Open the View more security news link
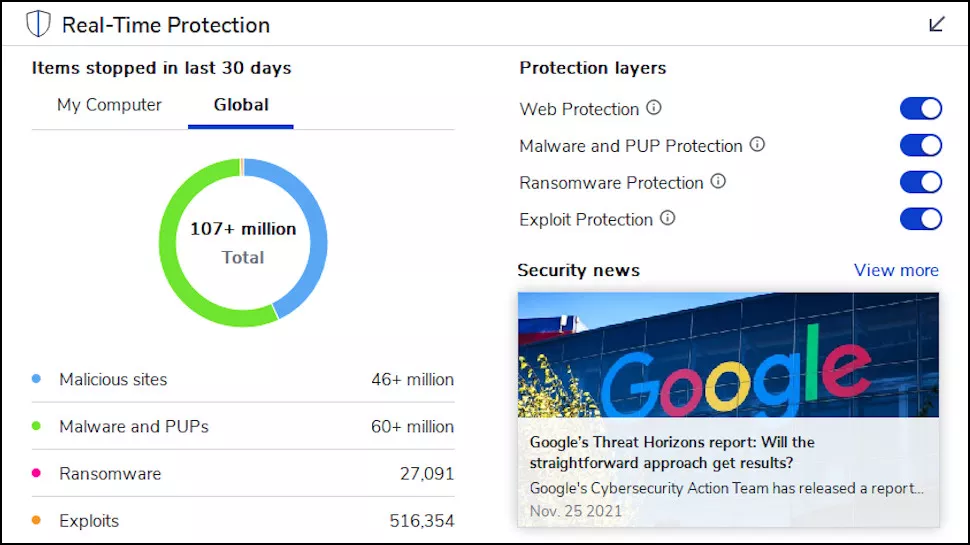The height and width of the screenshot is (545, 970). coord(896,270)
